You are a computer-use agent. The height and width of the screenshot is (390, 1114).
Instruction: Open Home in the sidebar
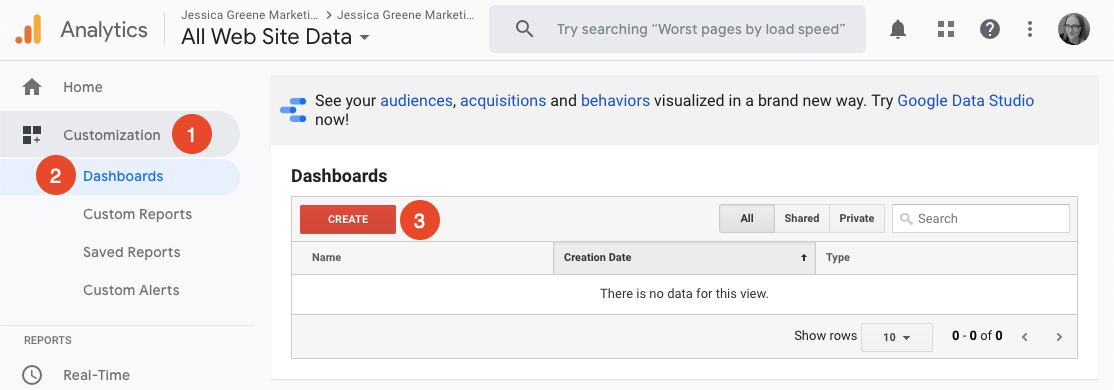(x=82, y=87)
